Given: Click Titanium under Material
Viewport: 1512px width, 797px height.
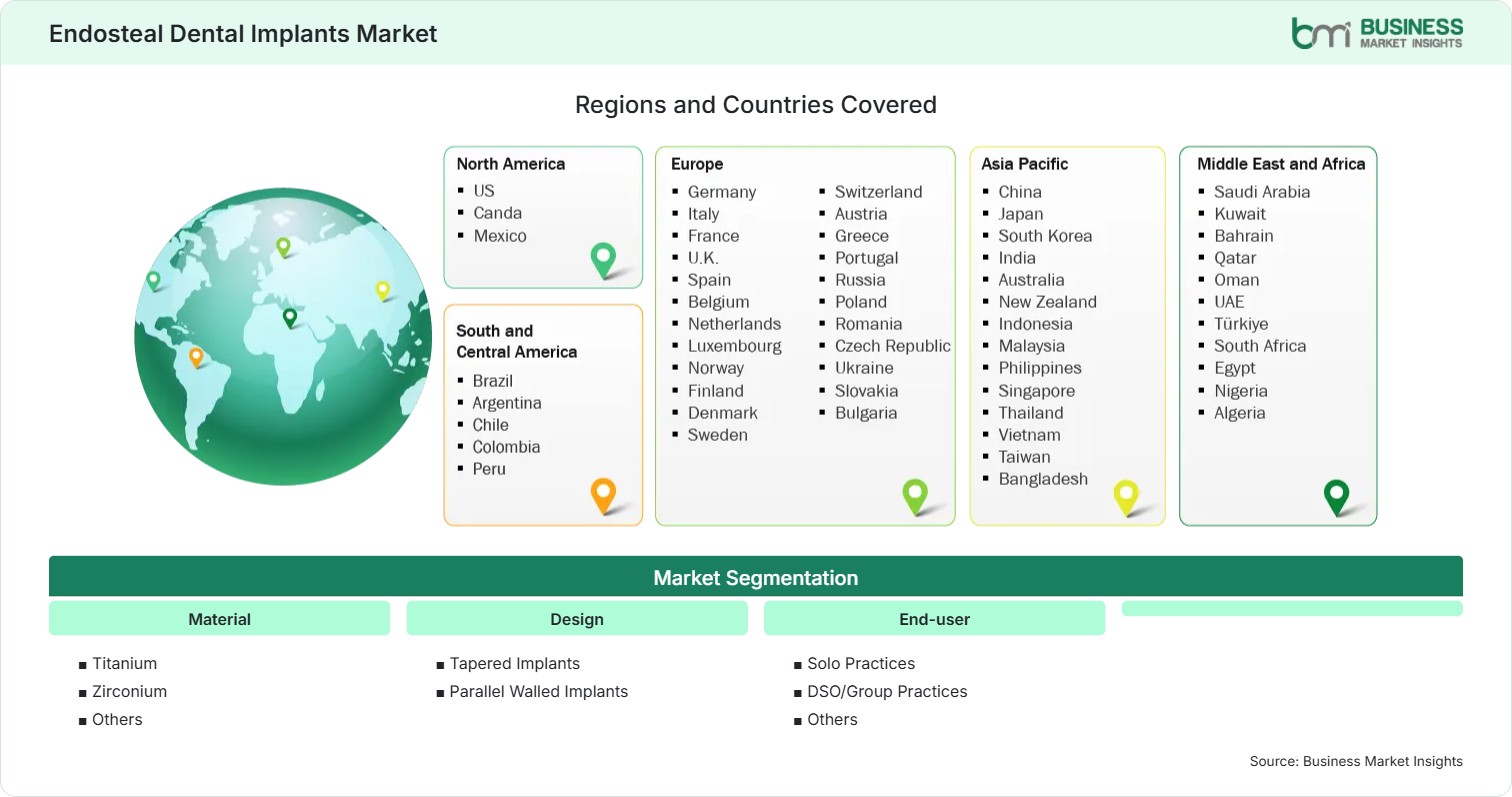Looking at the screenshot, I should (x=124, y=663).
